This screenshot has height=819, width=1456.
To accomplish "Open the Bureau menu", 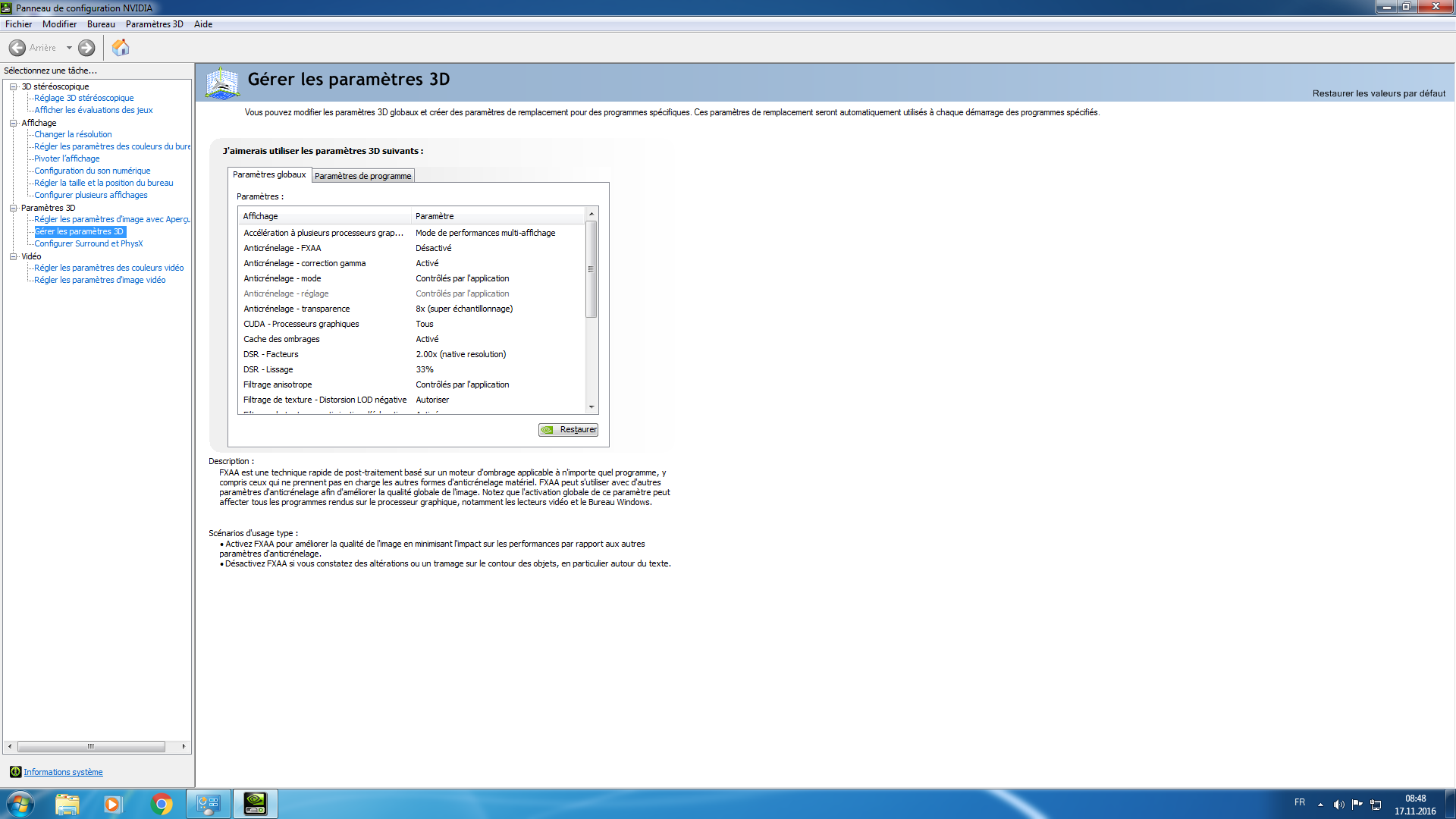I will [101, 24].
